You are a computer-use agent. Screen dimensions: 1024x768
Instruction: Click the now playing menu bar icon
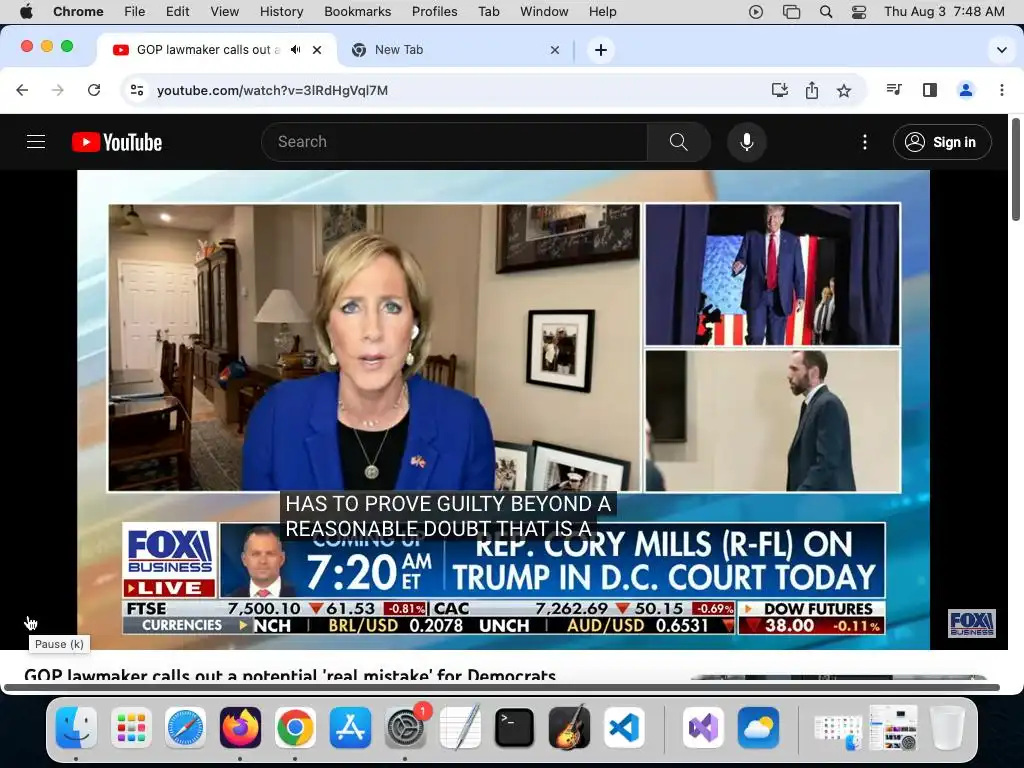(756, 12)
